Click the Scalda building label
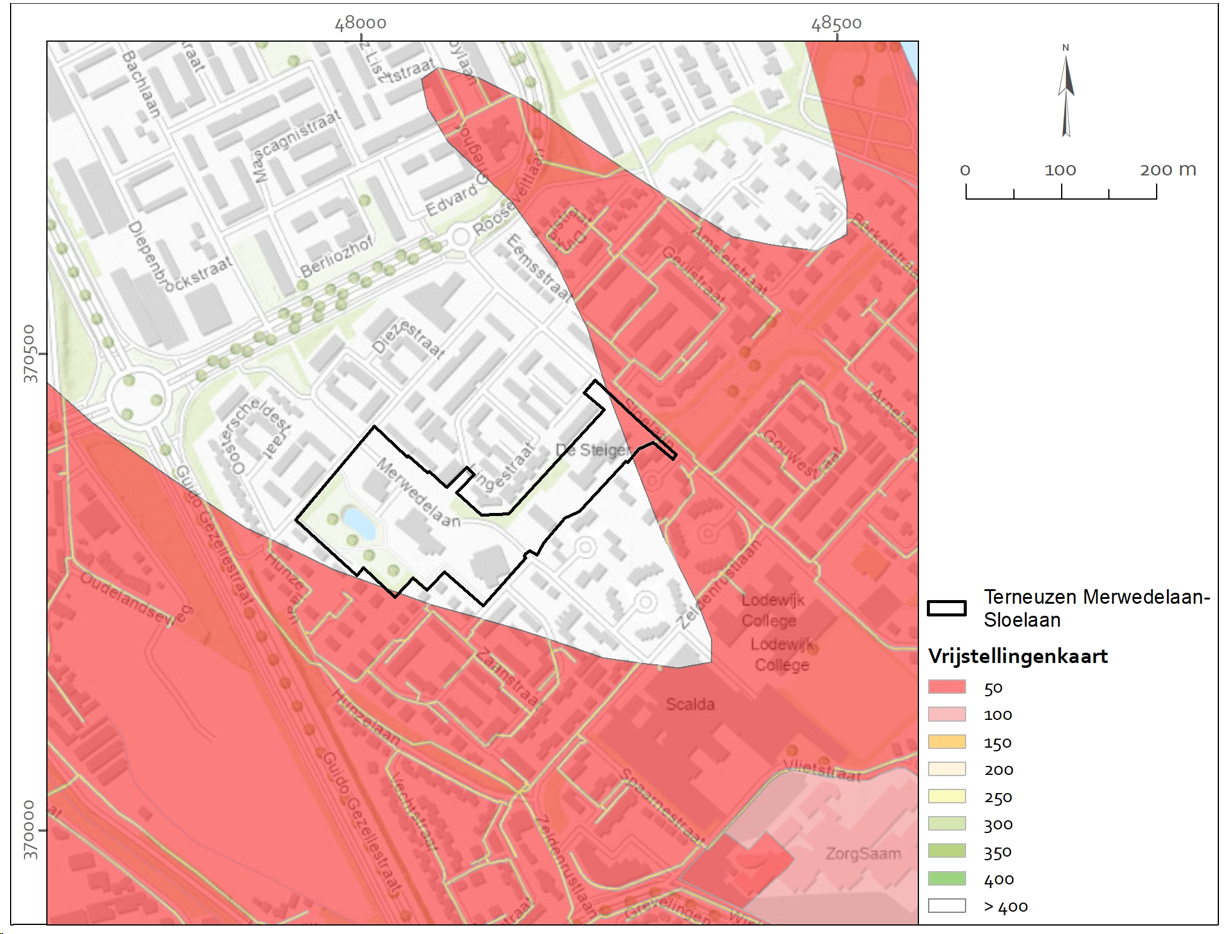 point(690,704)
